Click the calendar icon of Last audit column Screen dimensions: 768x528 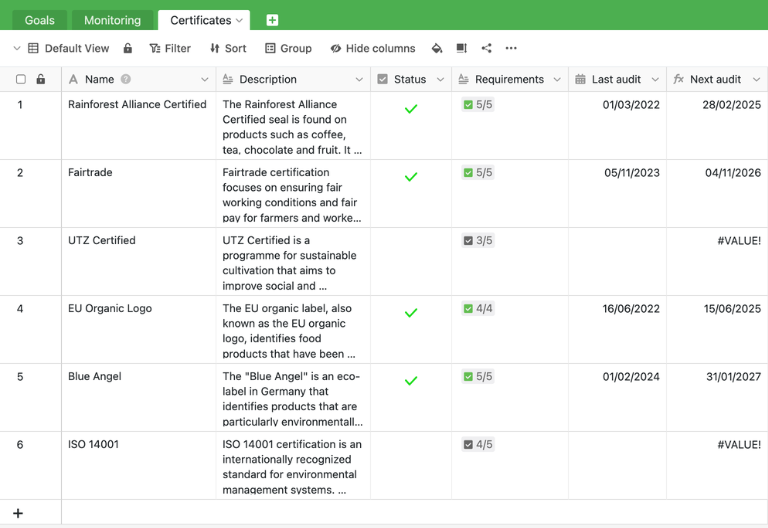coord(580,79)
